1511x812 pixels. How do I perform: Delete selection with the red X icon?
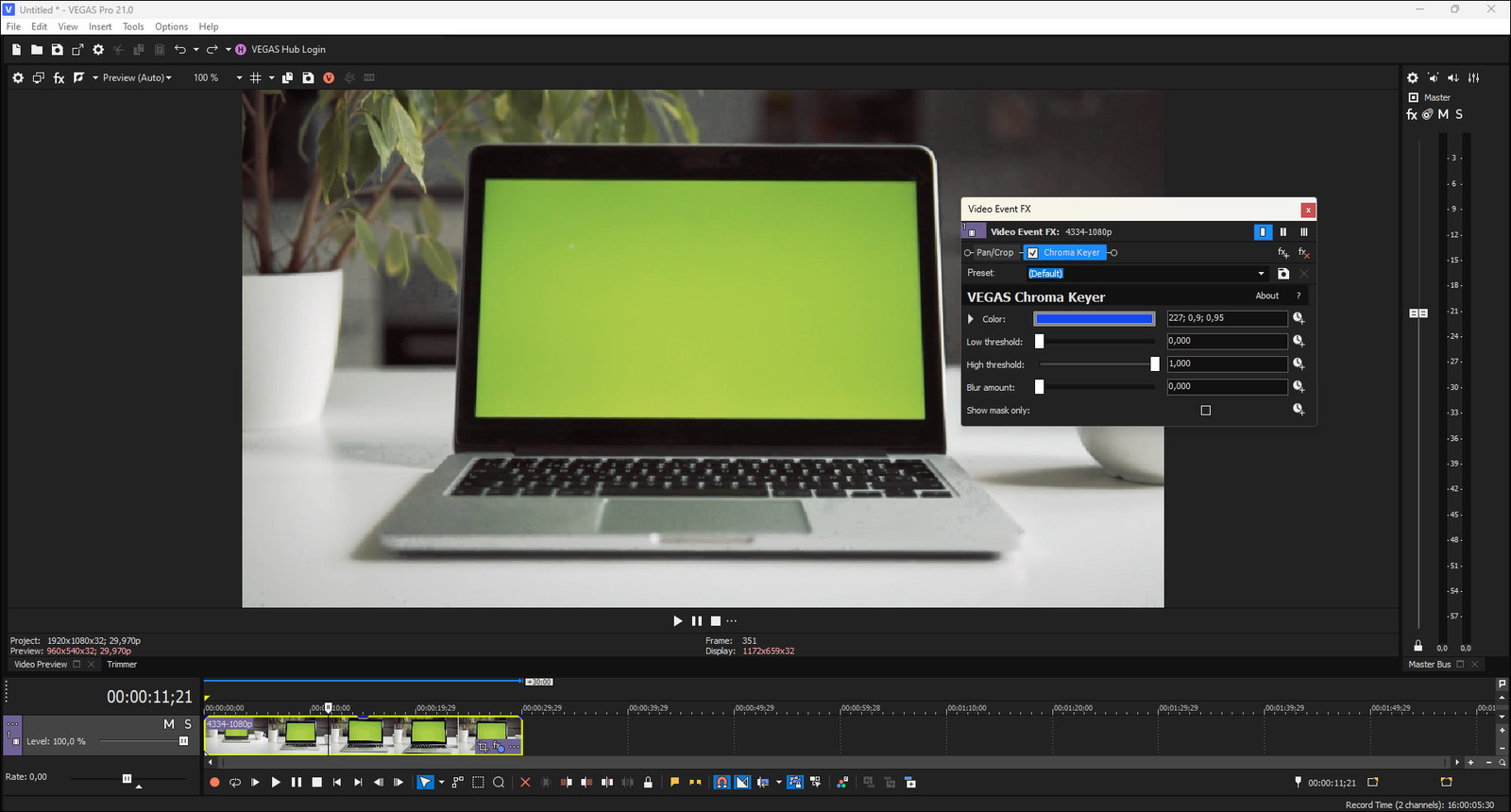coord(525,782)
